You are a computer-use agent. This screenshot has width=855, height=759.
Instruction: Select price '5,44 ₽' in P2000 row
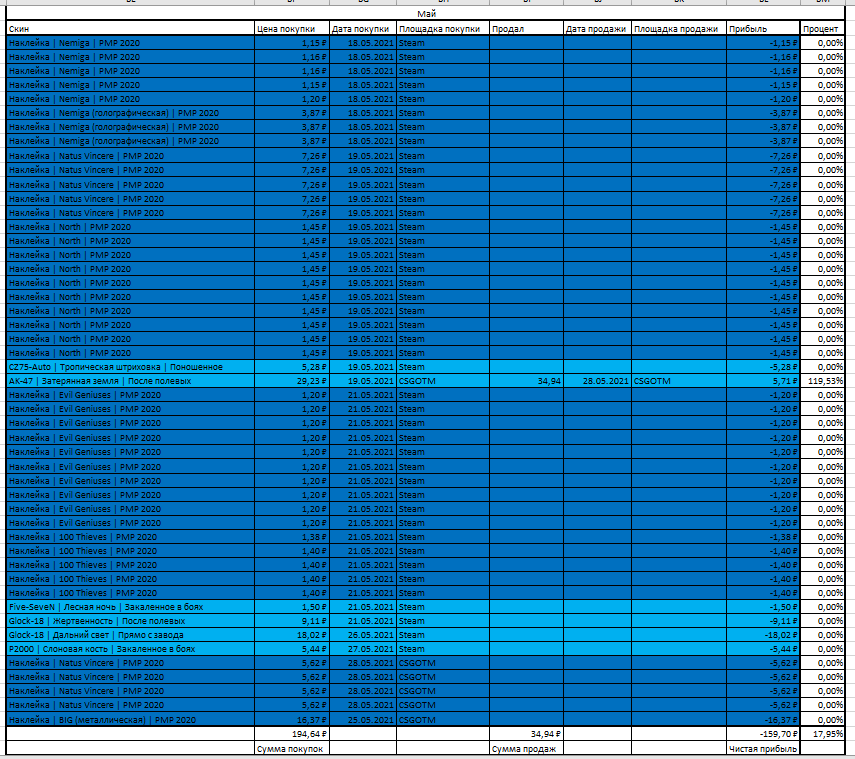(x=292, y=649)
